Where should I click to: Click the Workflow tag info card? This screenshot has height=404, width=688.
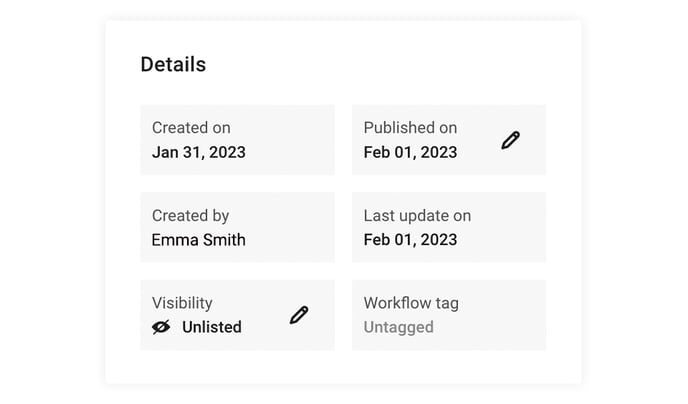[x=449, y=315]
